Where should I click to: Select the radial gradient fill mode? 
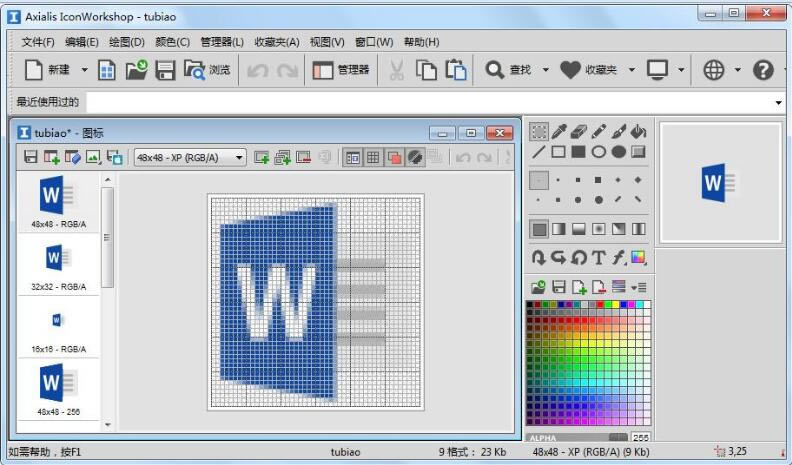pyautogui.click(x=599, y=229)
